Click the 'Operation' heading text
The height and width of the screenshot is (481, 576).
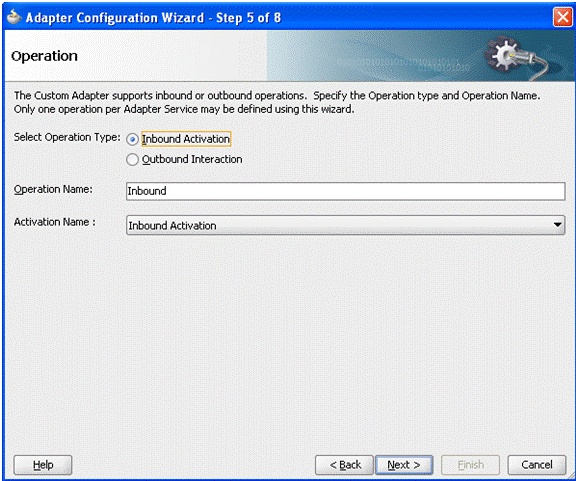coord(44,56)
